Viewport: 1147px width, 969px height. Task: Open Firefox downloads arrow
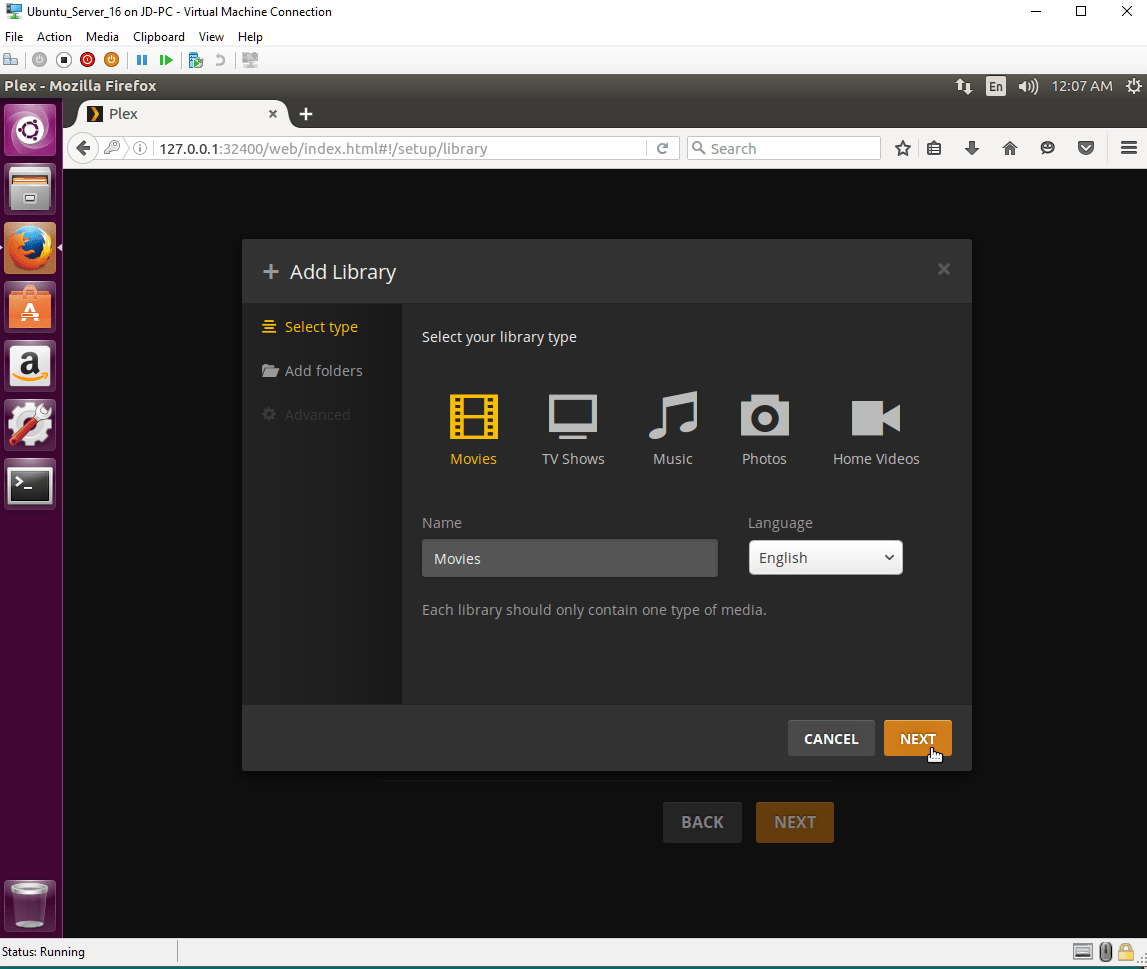(x=971, y=148)
